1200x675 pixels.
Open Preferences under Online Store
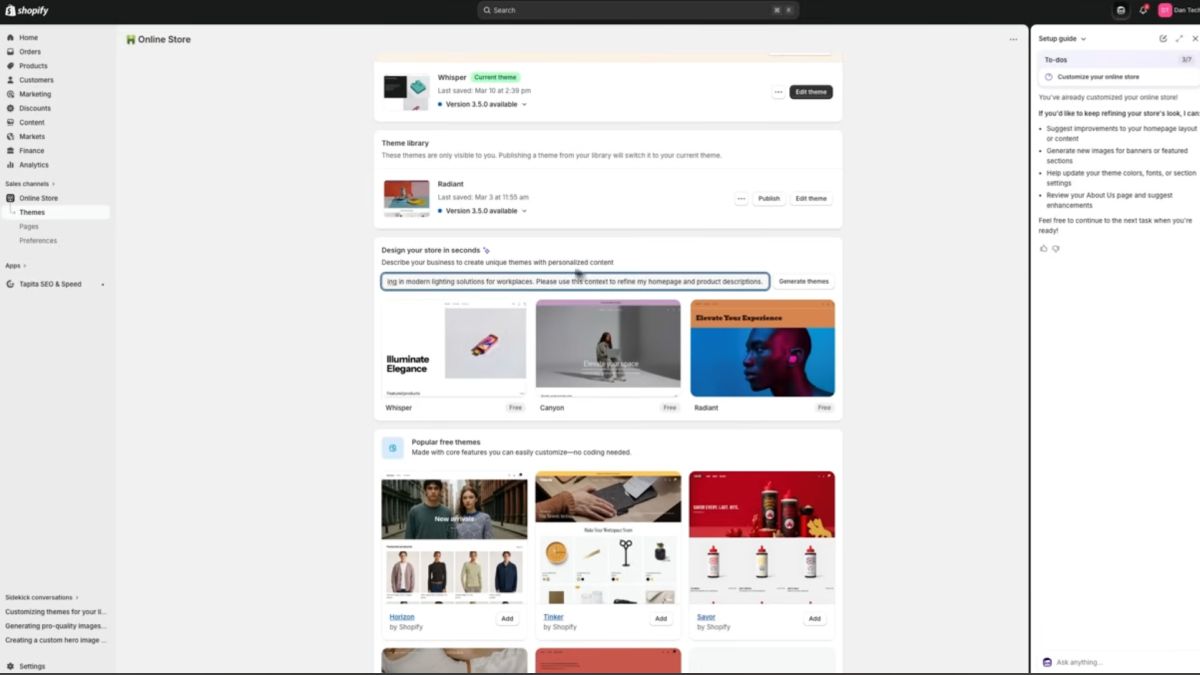[x=38, y=240]
